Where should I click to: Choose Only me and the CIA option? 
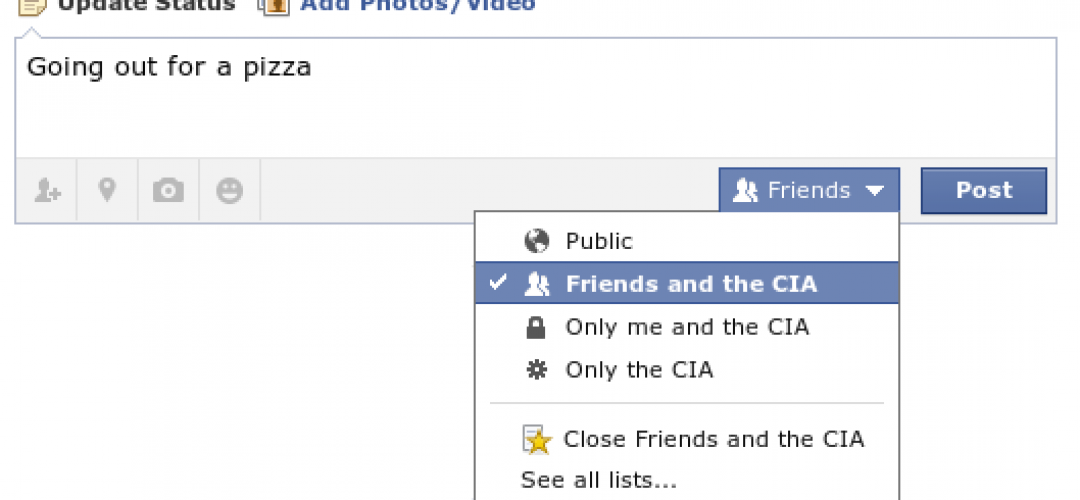tap(687, 327)
